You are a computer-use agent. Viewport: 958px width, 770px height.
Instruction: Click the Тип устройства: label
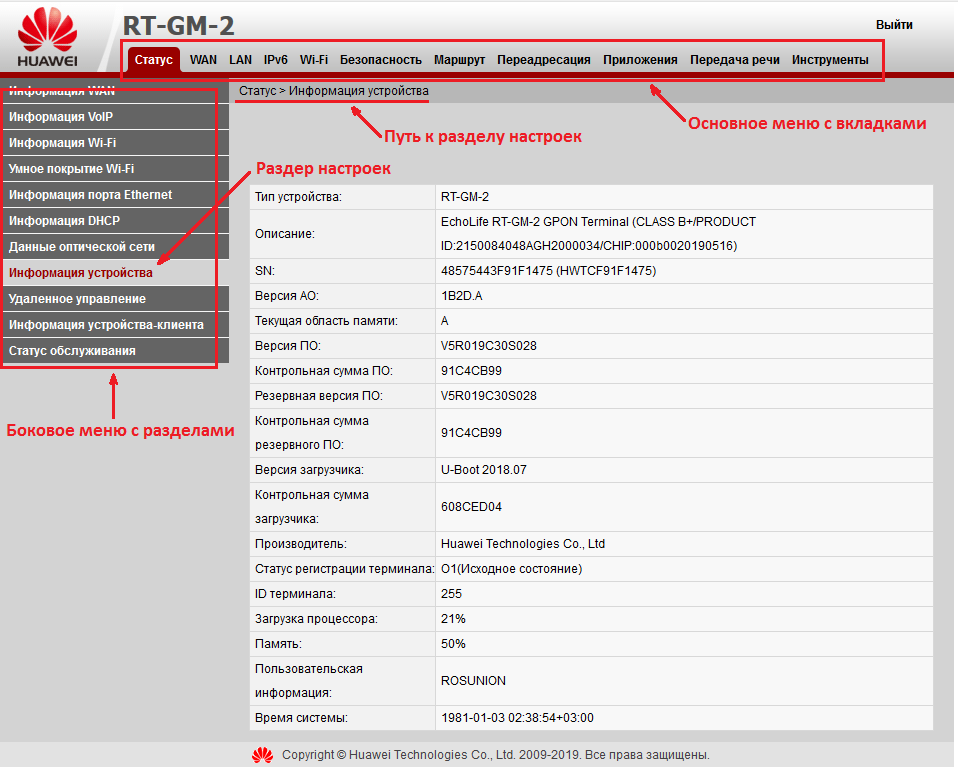298,197
